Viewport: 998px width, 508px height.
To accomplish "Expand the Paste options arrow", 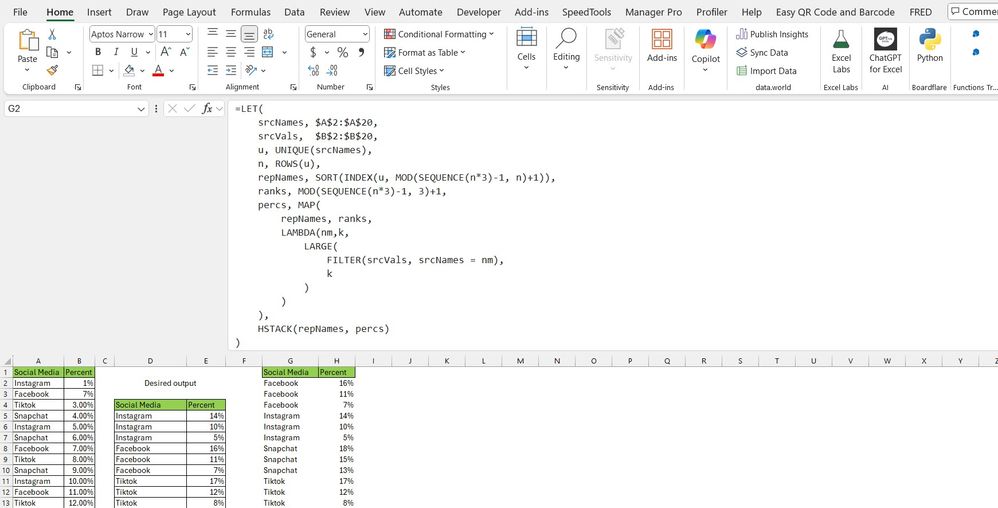I will [27, 69].
